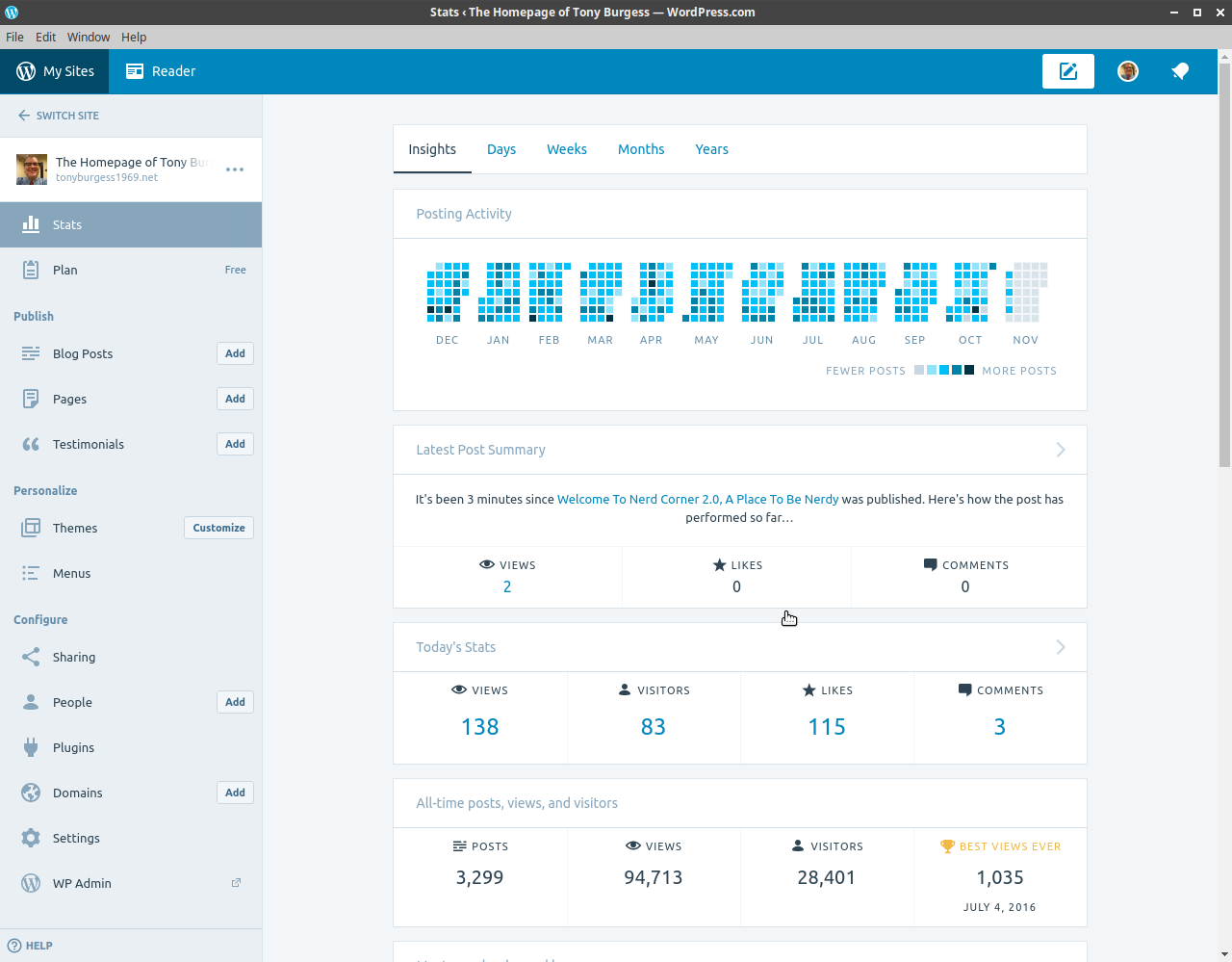
Task: Click the darkest swatch in posts legend
Action: 969,370
